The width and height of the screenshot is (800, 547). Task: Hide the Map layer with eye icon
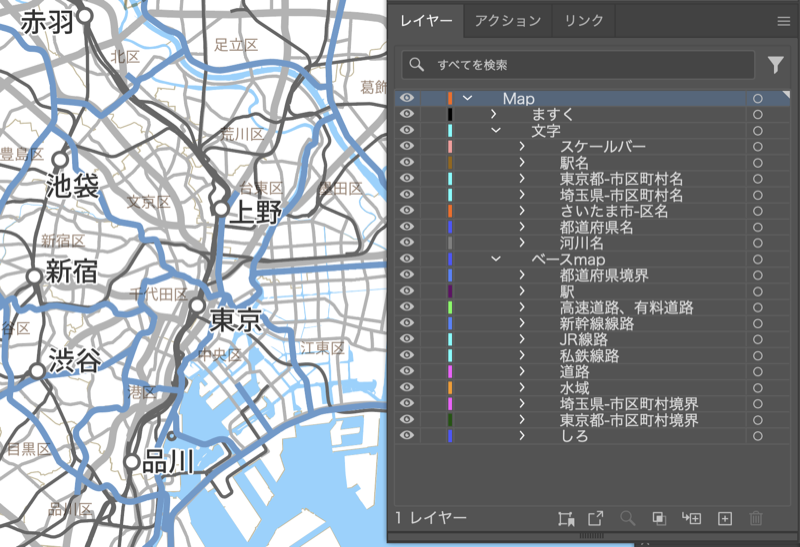tap(407, 99)
